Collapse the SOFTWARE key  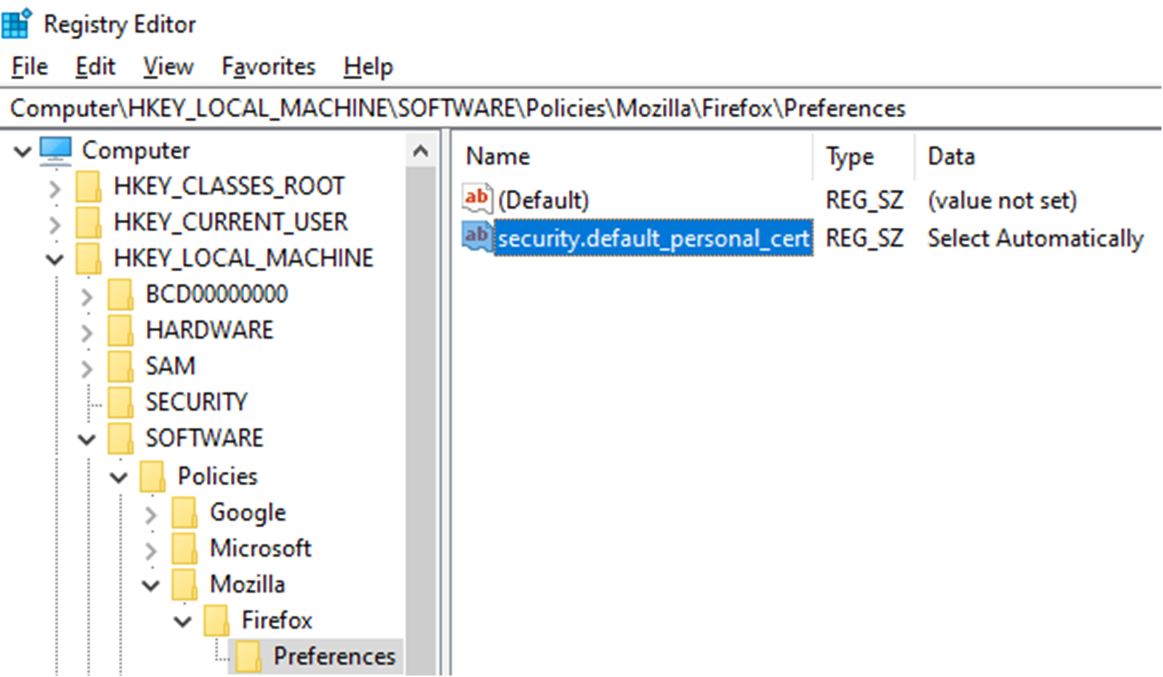[x=87, y=440]
